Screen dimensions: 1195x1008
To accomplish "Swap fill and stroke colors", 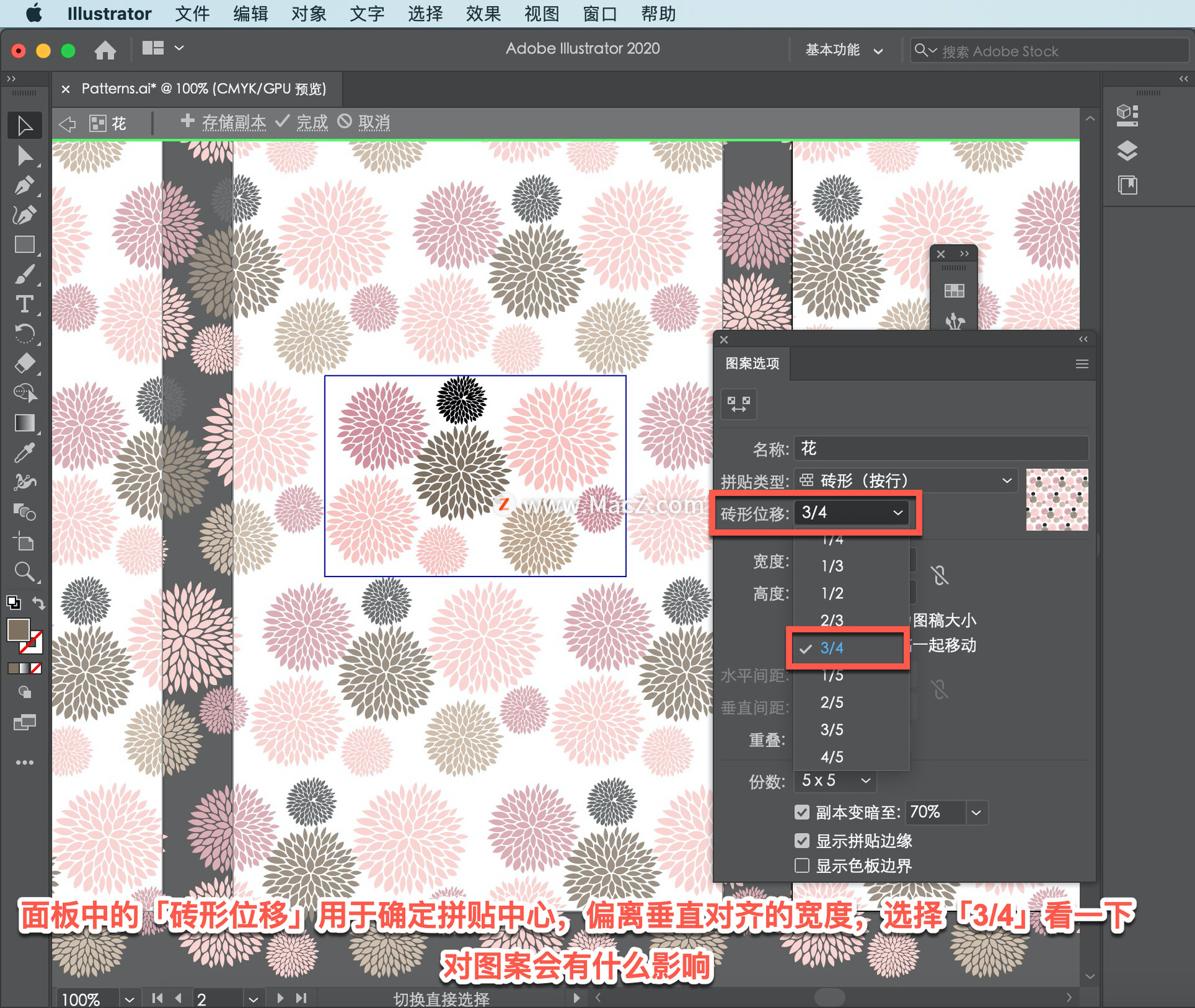I will [39, 603].
